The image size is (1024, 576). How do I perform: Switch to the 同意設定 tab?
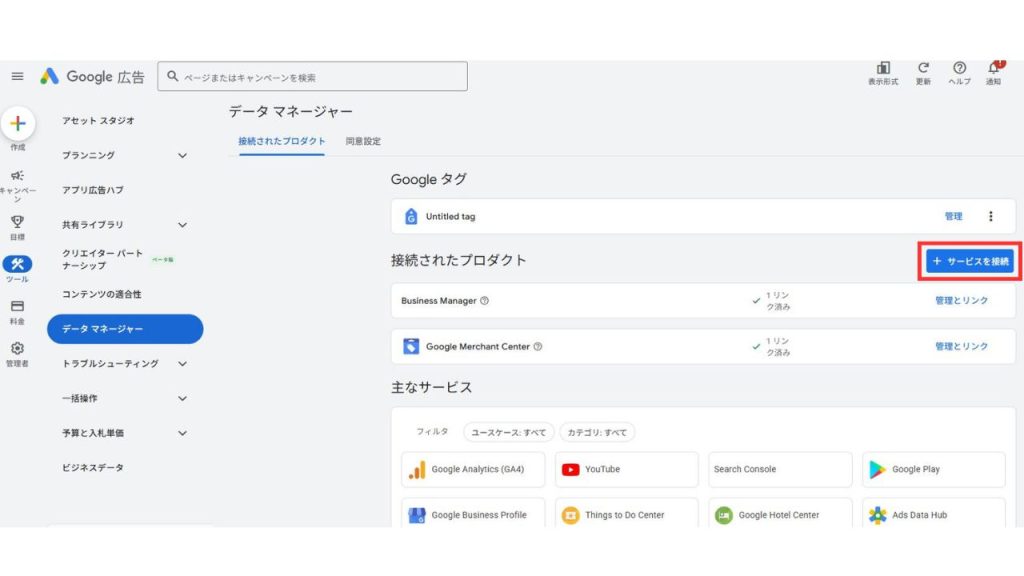[362, 141]
